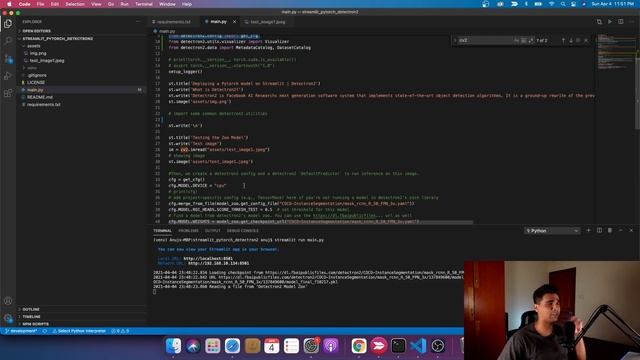Click errors and warnings count in status bar
This screenshot has width=640, height=360.
[x=120, y=331]
